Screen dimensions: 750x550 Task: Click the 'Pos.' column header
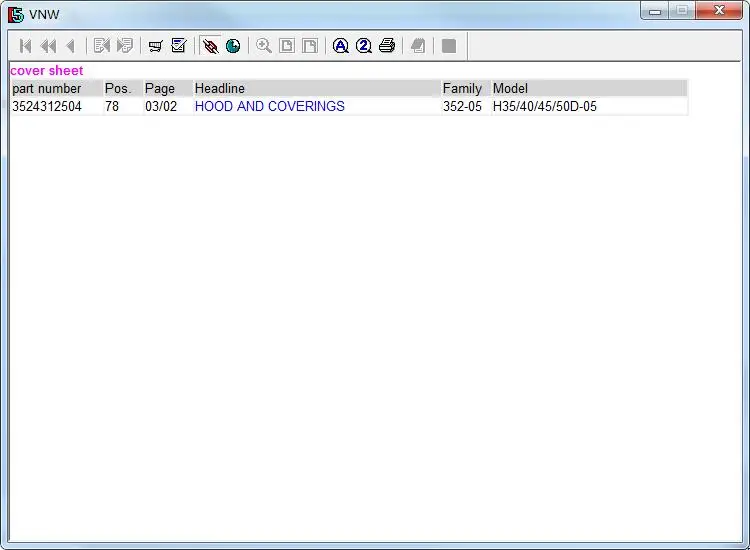(123, 88)
